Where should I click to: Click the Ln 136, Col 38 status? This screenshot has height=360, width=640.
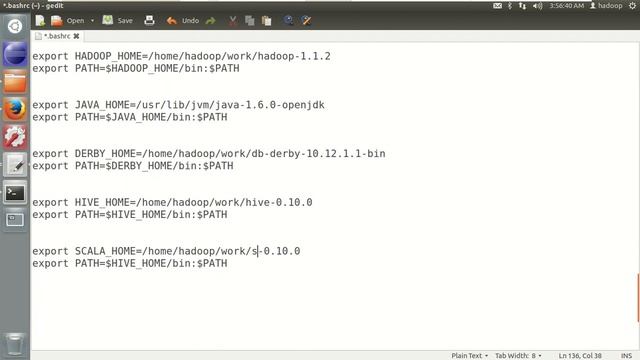pos(580,356)
